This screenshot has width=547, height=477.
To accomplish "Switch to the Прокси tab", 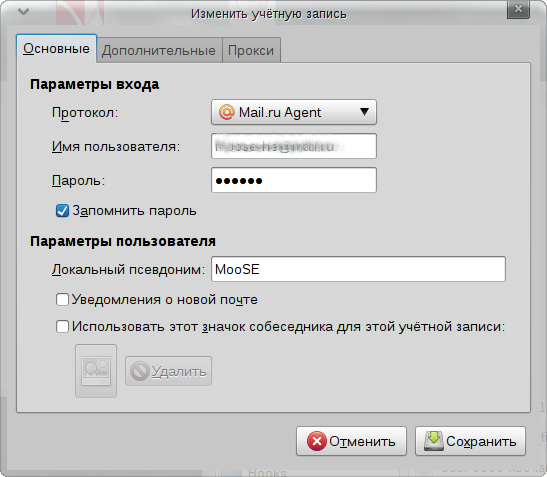I will pos(251,50).
